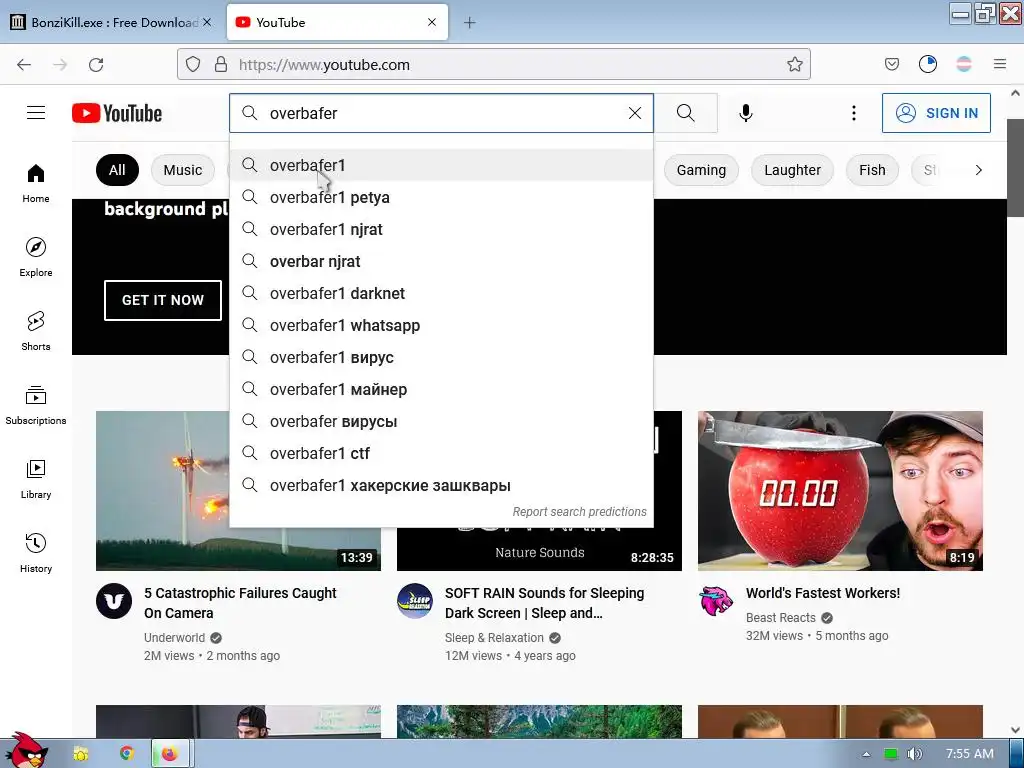
Task: Switch to the BonziKill.exe browser tab
Action: (112, 22)
